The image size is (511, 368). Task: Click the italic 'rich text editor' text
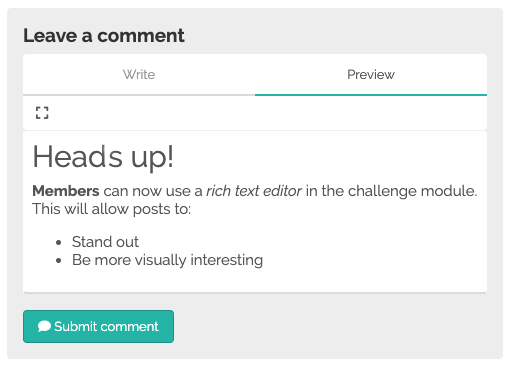tap(254, 191)
